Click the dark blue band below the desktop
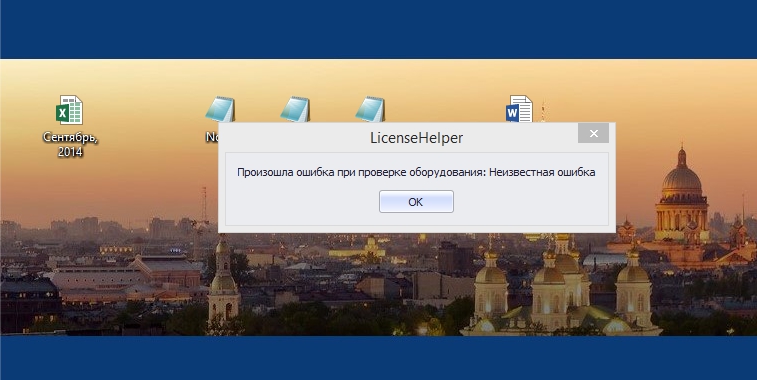Image resolution: width=757 pixels, height=380 pixels. pos(378,358)
